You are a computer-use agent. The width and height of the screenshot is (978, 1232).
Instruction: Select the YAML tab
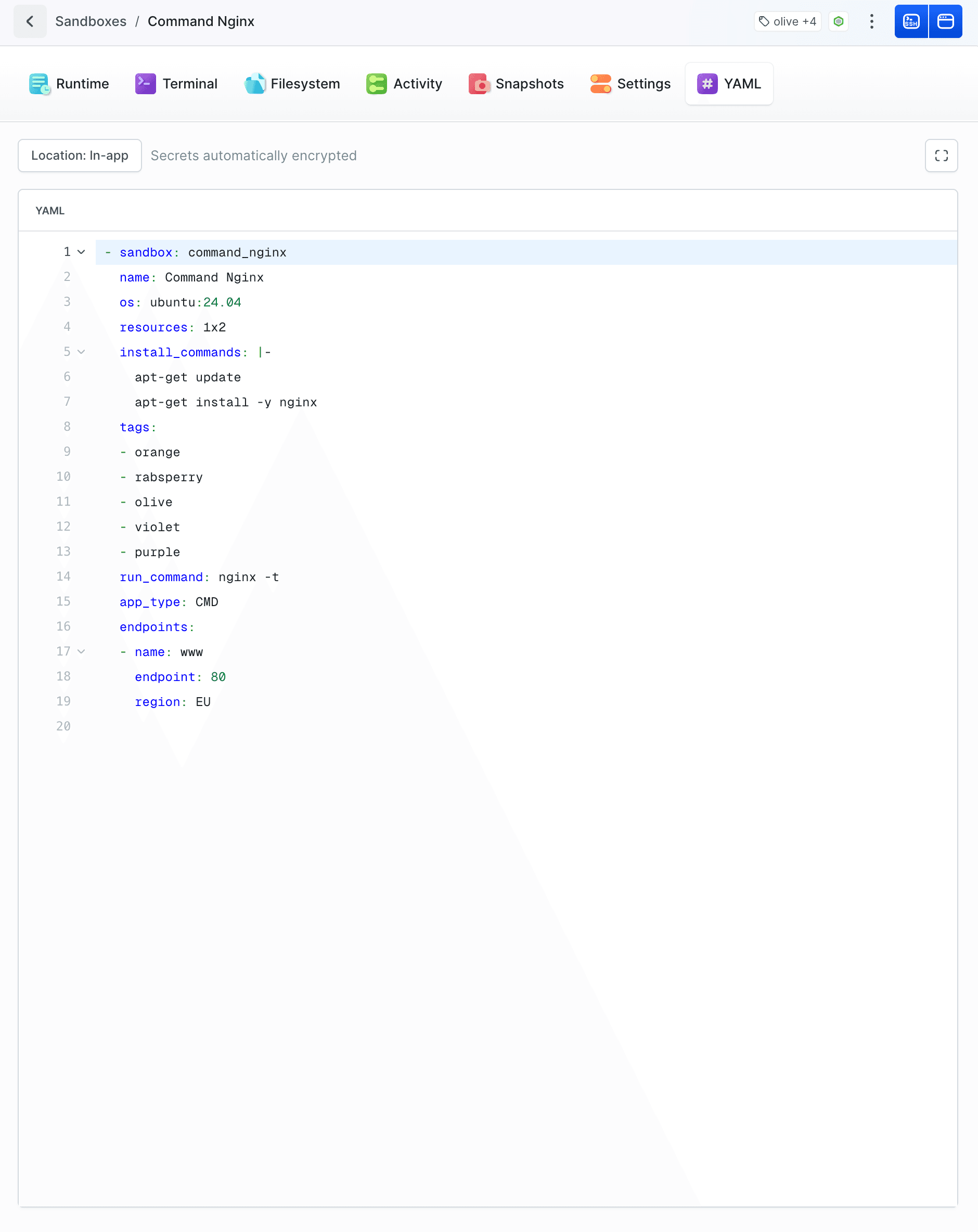pyautogui.click(x=729, y=84)
